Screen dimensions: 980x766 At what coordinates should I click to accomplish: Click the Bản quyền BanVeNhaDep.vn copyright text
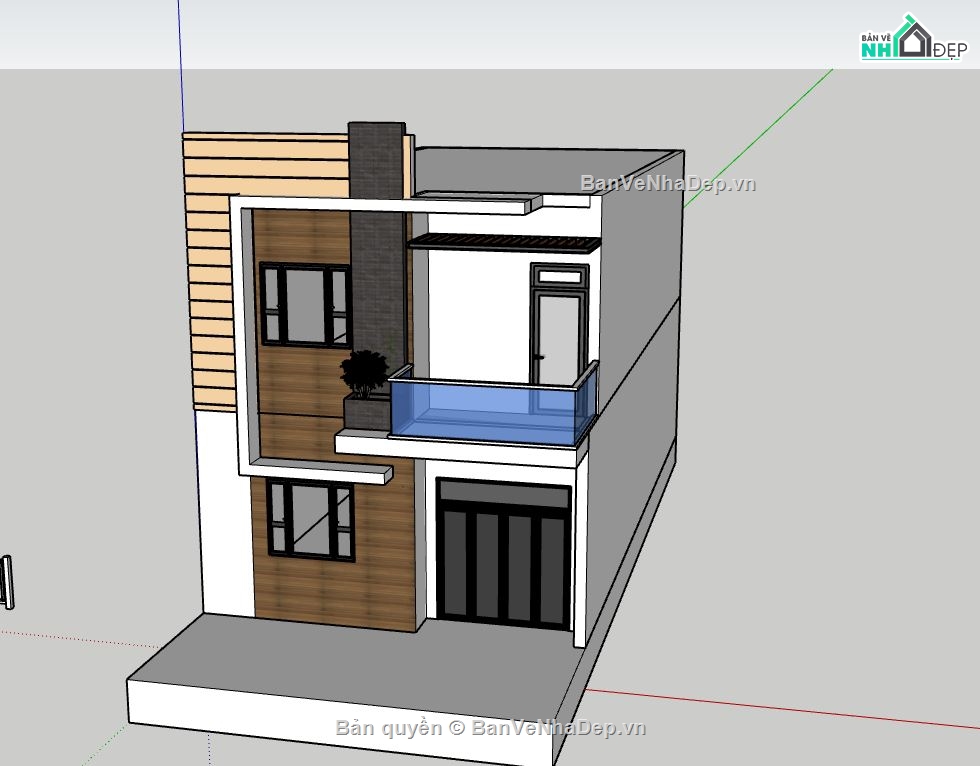[491, 728]
